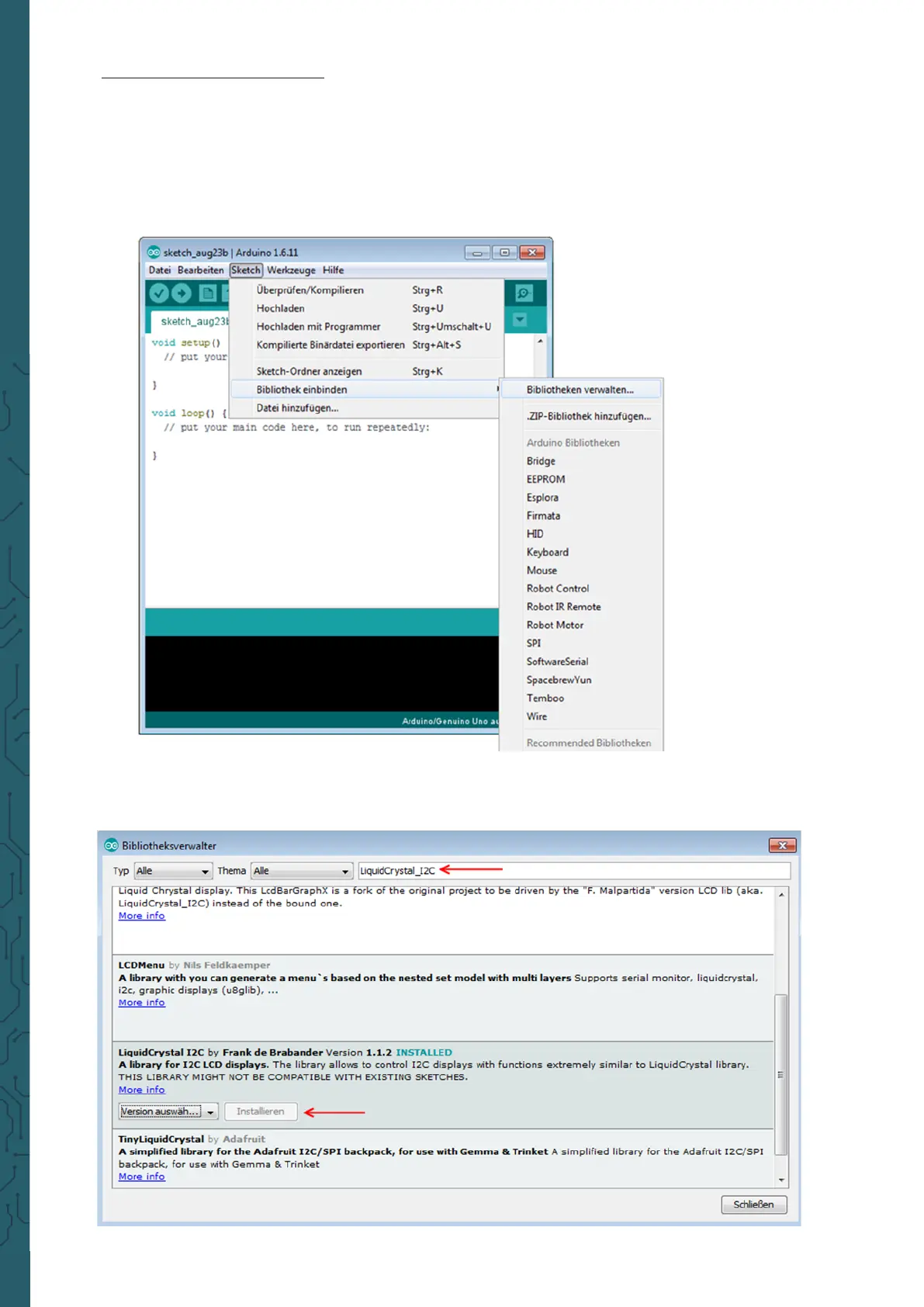The width and height of the screenshot is (924, 1307).
Task: Include the Robot Motor library
Action: [x=581, y=625]
